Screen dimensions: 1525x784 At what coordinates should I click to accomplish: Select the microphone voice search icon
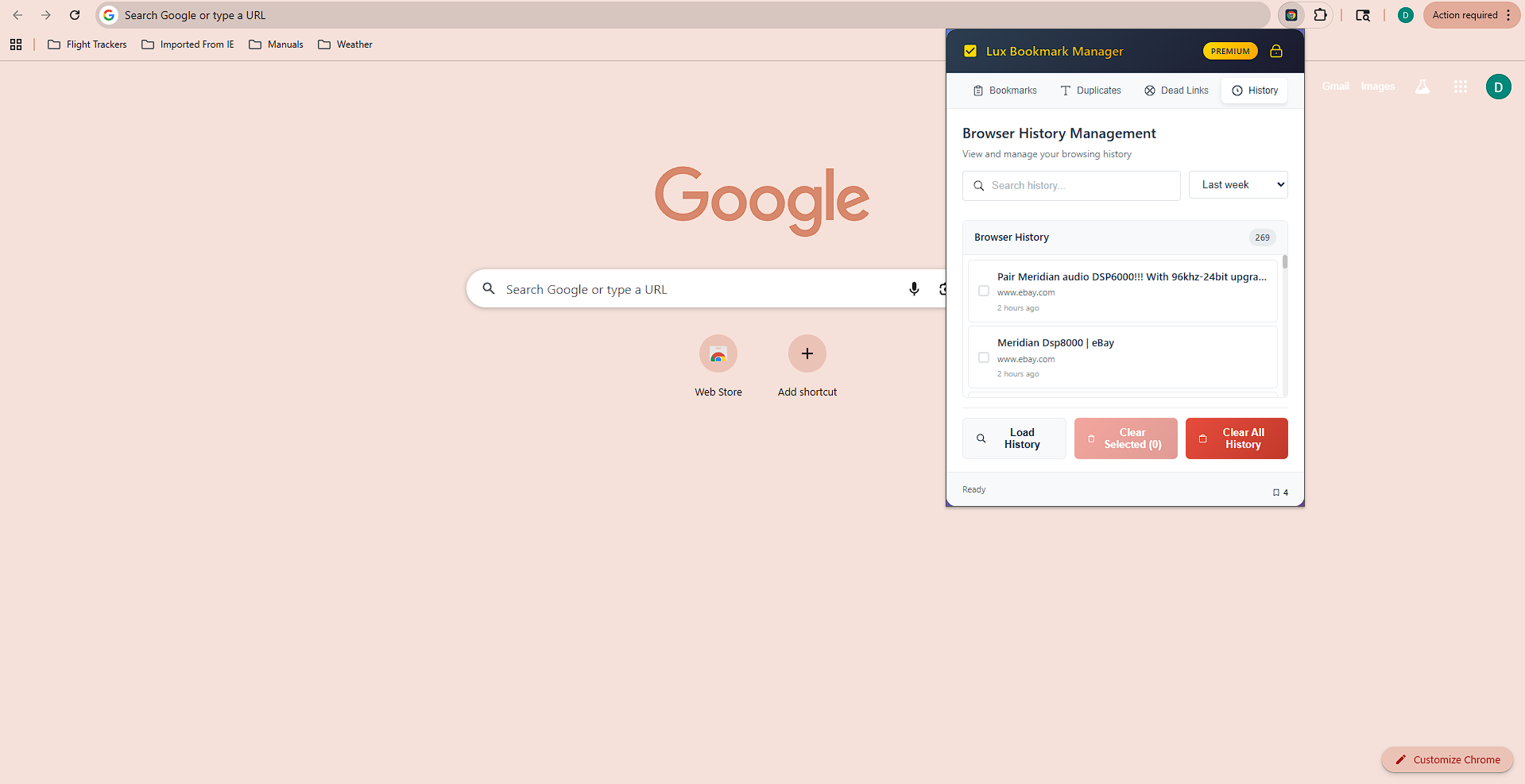(x=914, y=288)
